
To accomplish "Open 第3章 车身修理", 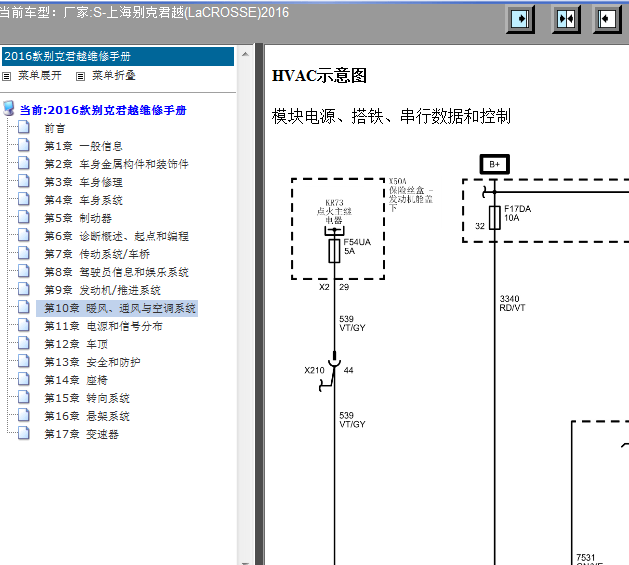I will point(83,182).
